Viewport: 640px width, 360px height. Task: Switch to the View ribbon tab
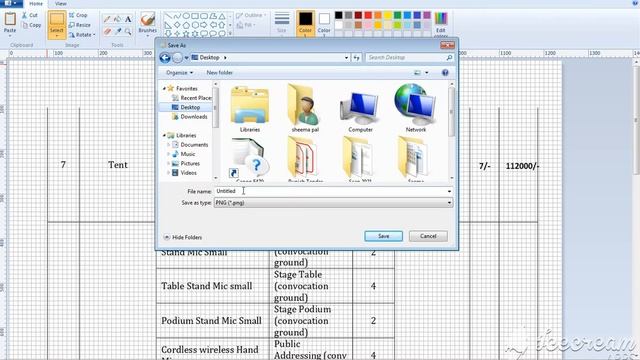[60, 4]
